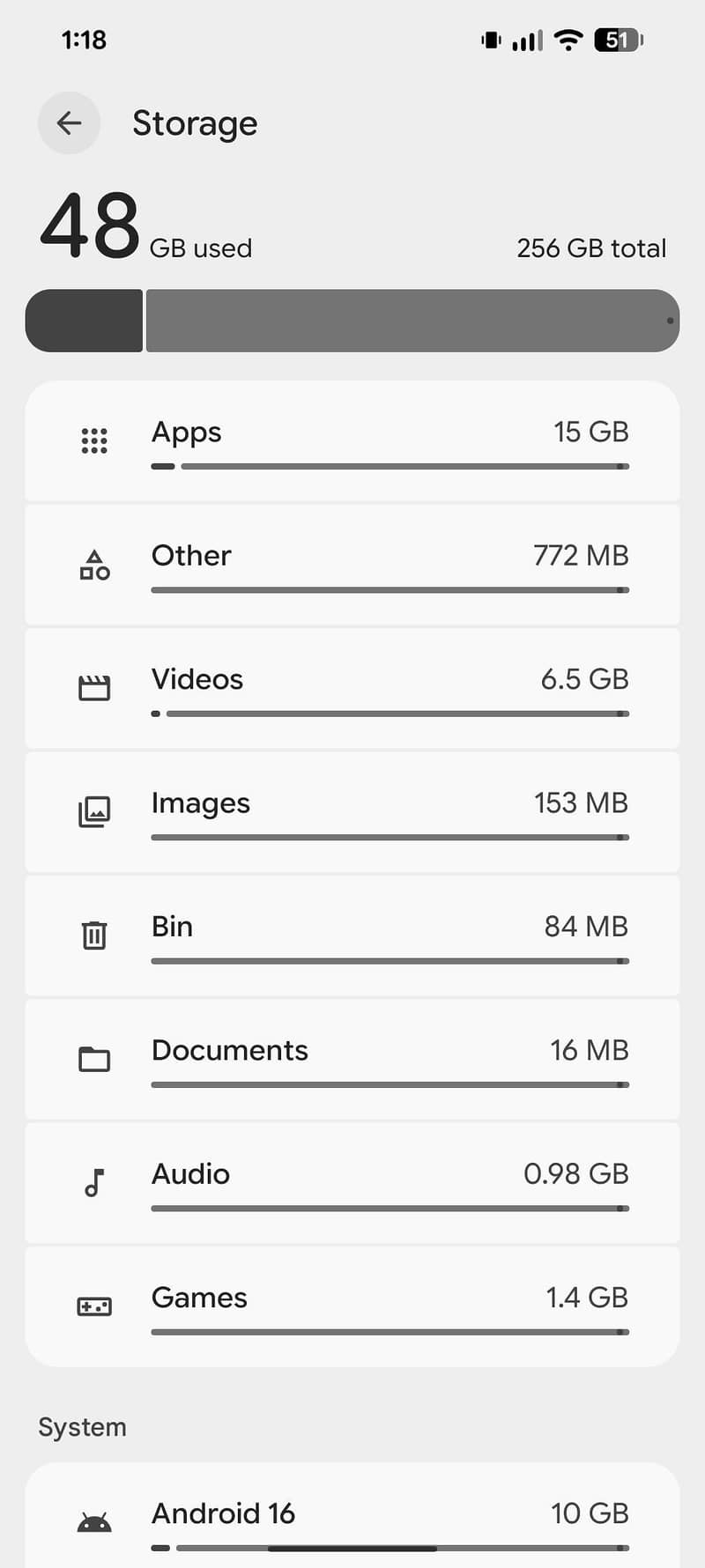Screen dimensions: 705x1568
Task: Tap the Videos clapperboard icon
Action: click(x=94, y=688)
